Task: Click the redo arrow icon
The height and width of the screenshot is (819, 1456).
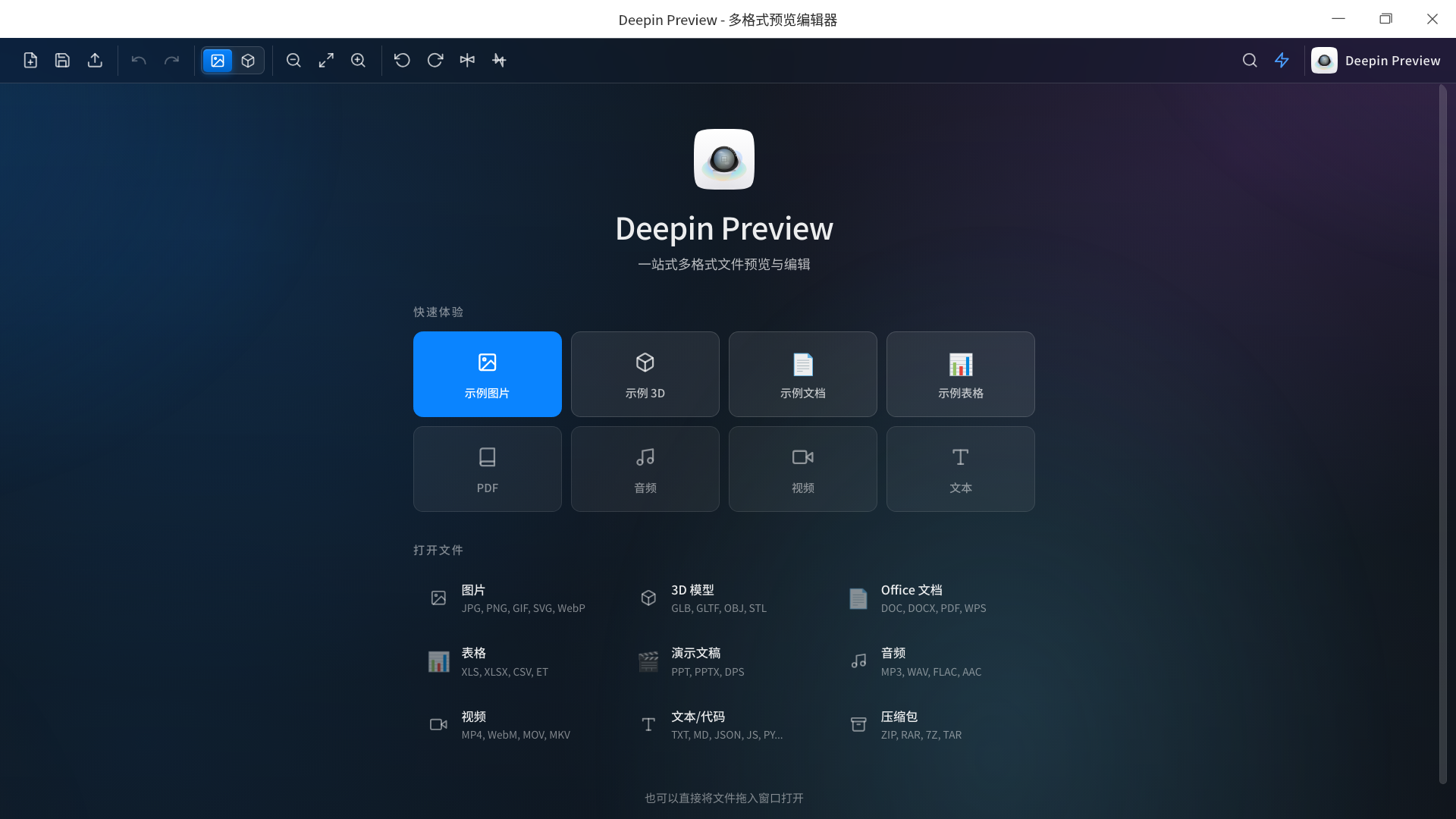Action: click(x=171, y=61)
